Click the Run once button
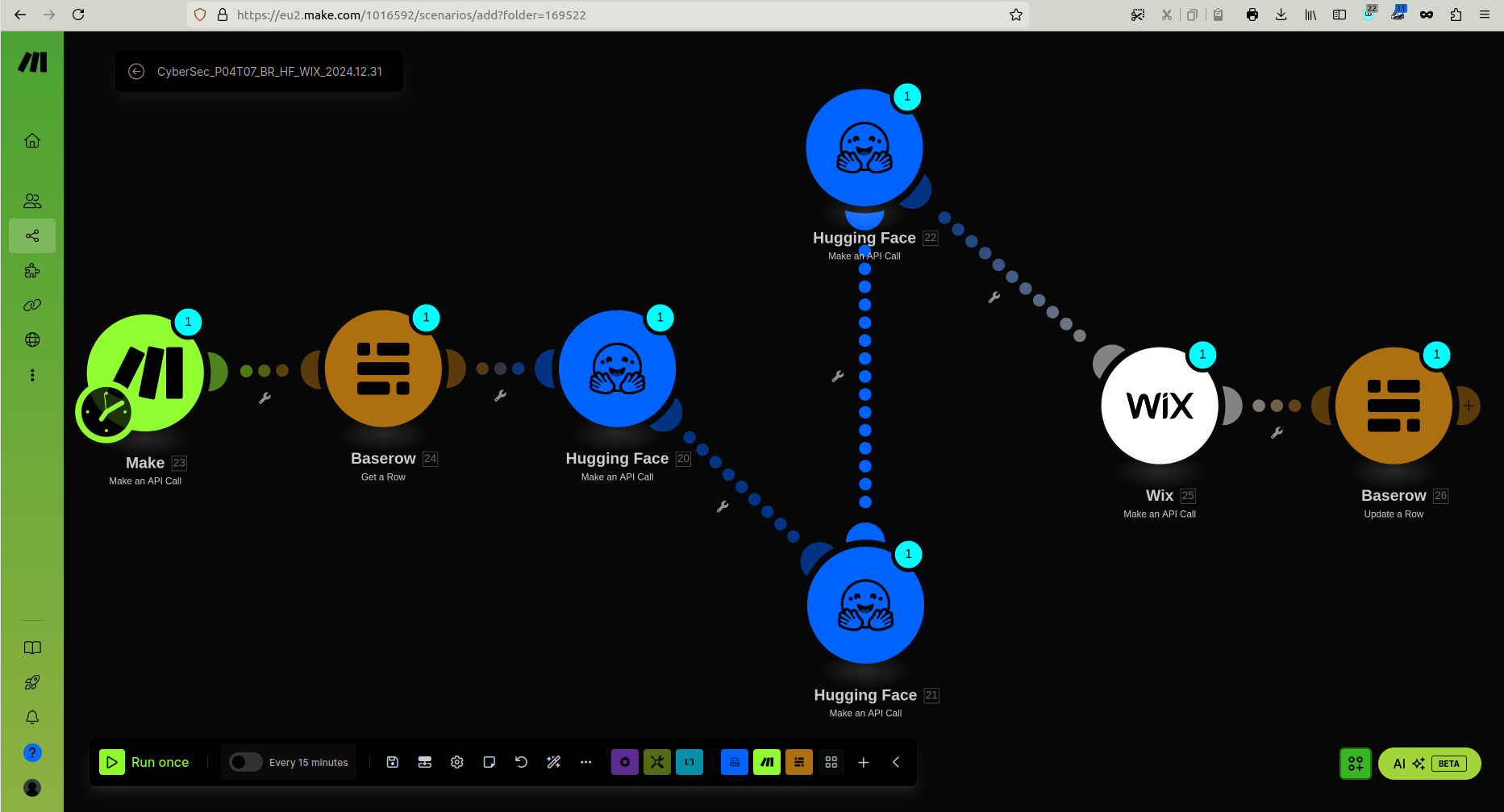This screenshot has width=1504, height=812. 144,762
